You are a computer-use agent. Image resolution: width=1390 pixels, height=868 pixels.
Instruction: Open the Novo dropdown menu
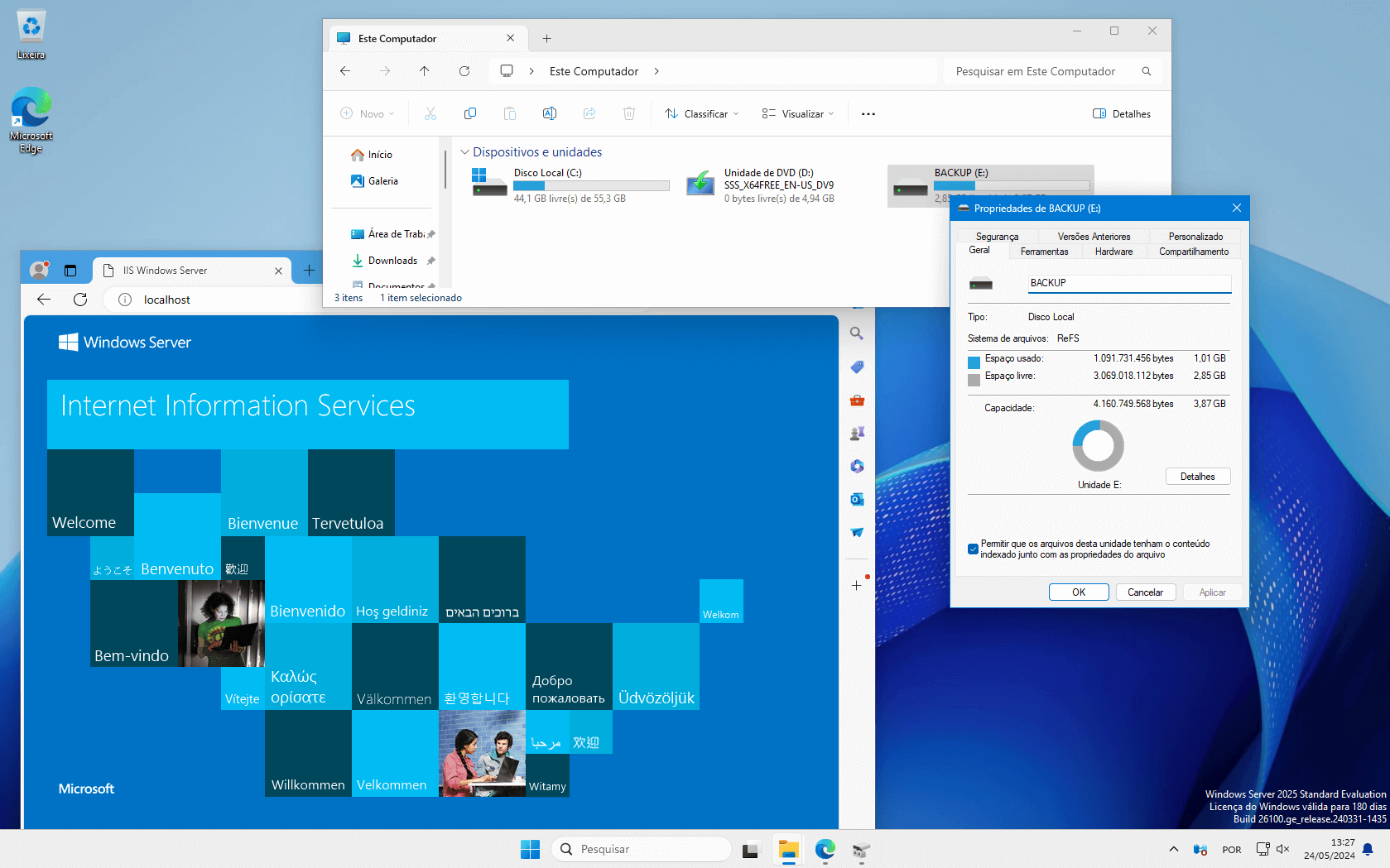[367, 113]
